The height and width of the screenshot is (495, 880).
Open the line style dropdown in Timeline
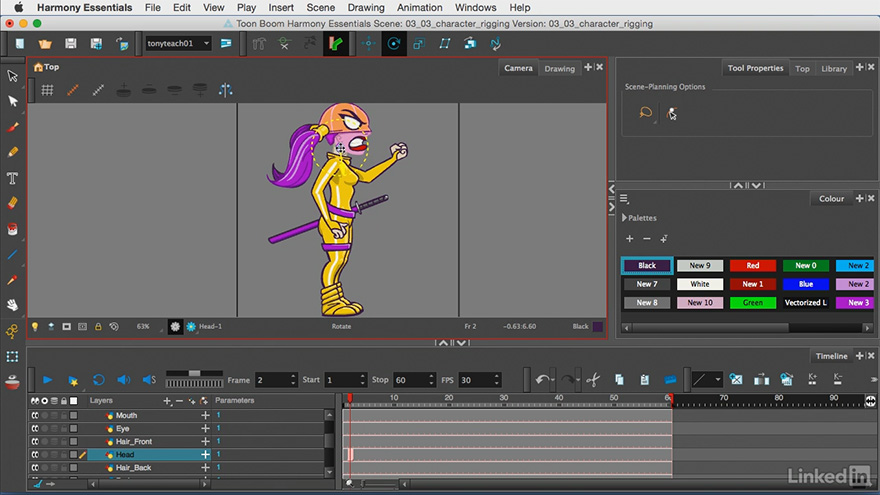click(x=706, y=380)
